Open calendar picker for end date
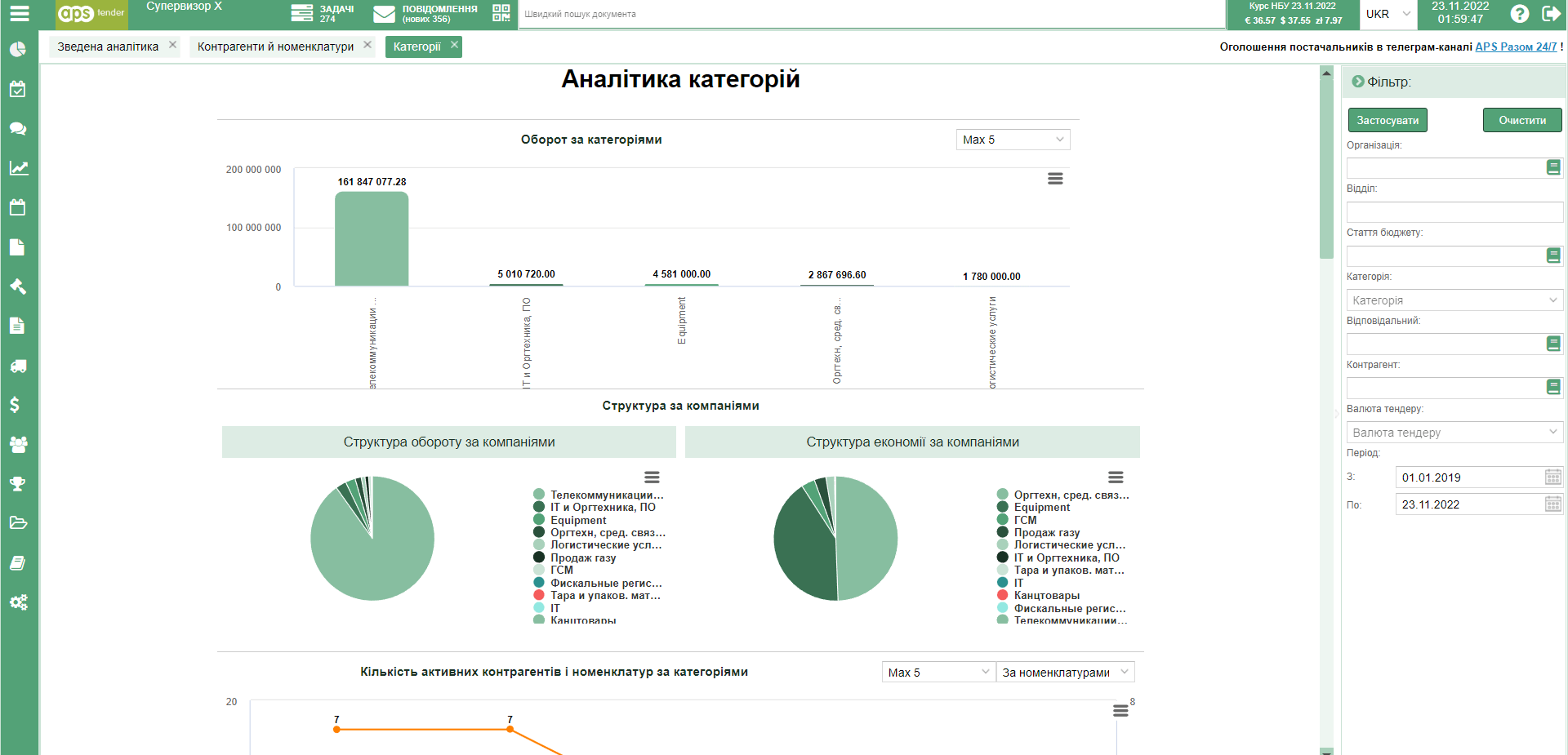The width and height of the screenshot is (1568, 755). 1553,504
